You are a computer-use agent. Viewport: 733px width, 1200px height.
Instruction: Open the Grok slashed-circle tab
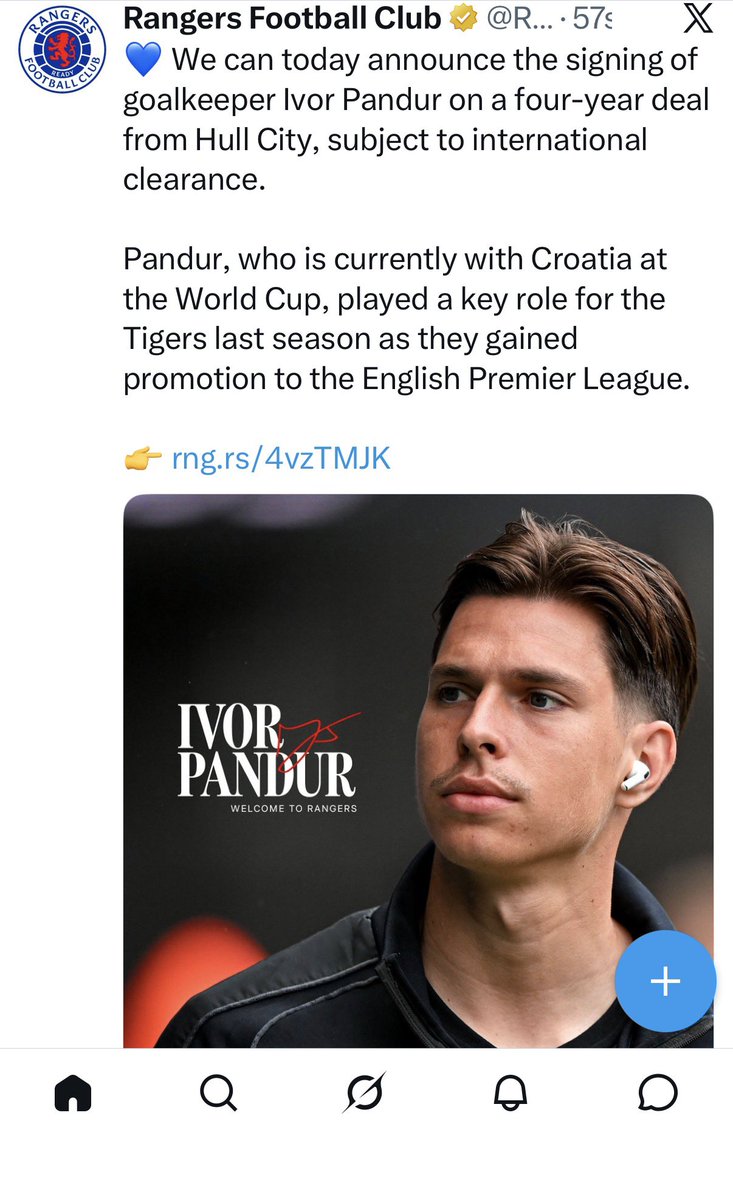coord(365,1093)
